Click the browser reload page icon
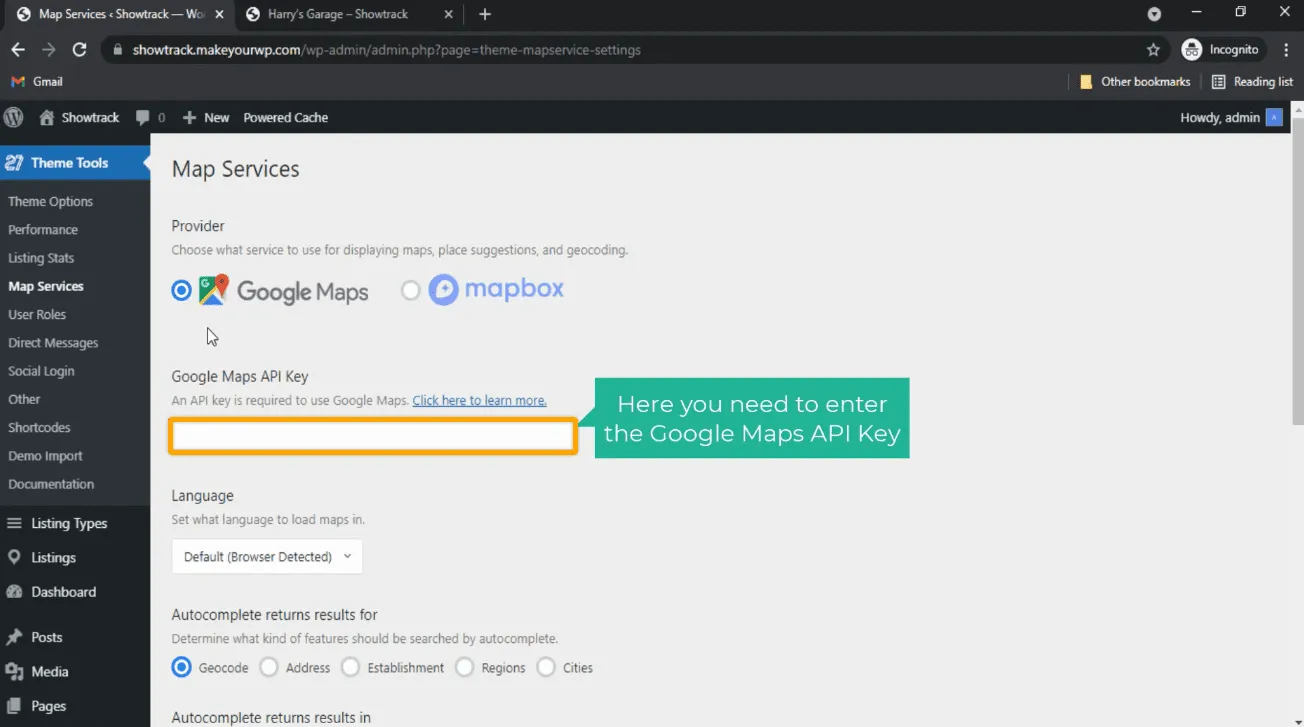Viewport: 1304px width, 727px height. pos(80,50)
